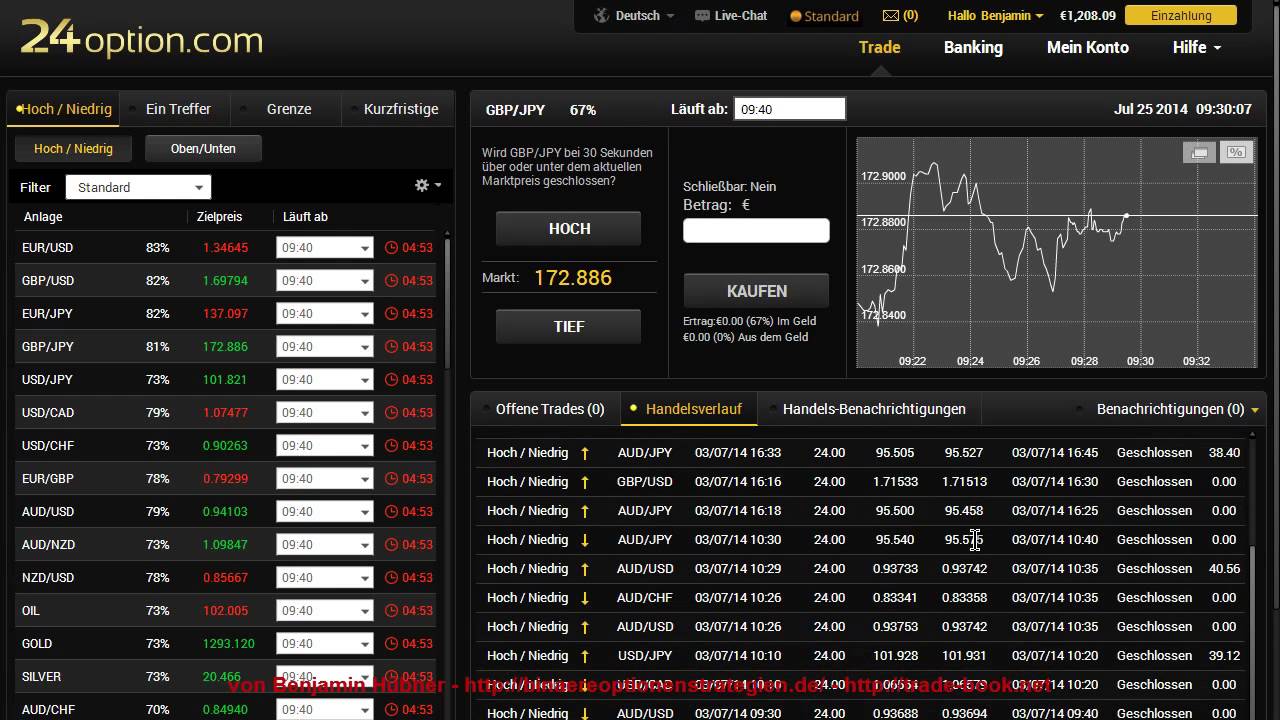Screen dimensions: 1280x720
Task: Select the AUD/NZD asset row
Action: (225, 545)
